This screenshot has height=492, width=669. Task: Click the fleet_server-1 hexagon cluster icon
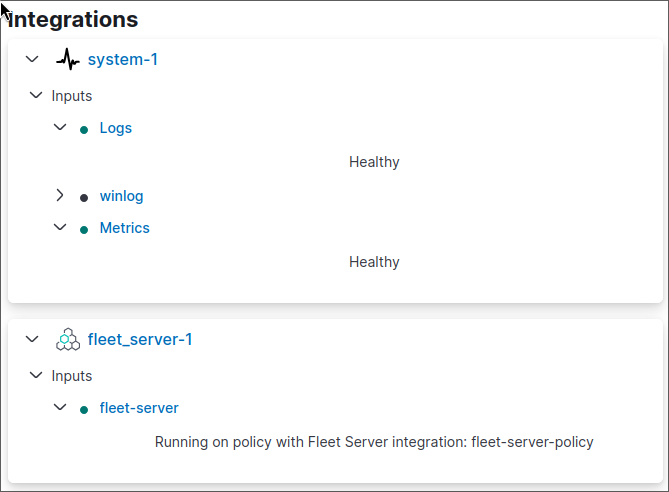[x=67, y=340]
